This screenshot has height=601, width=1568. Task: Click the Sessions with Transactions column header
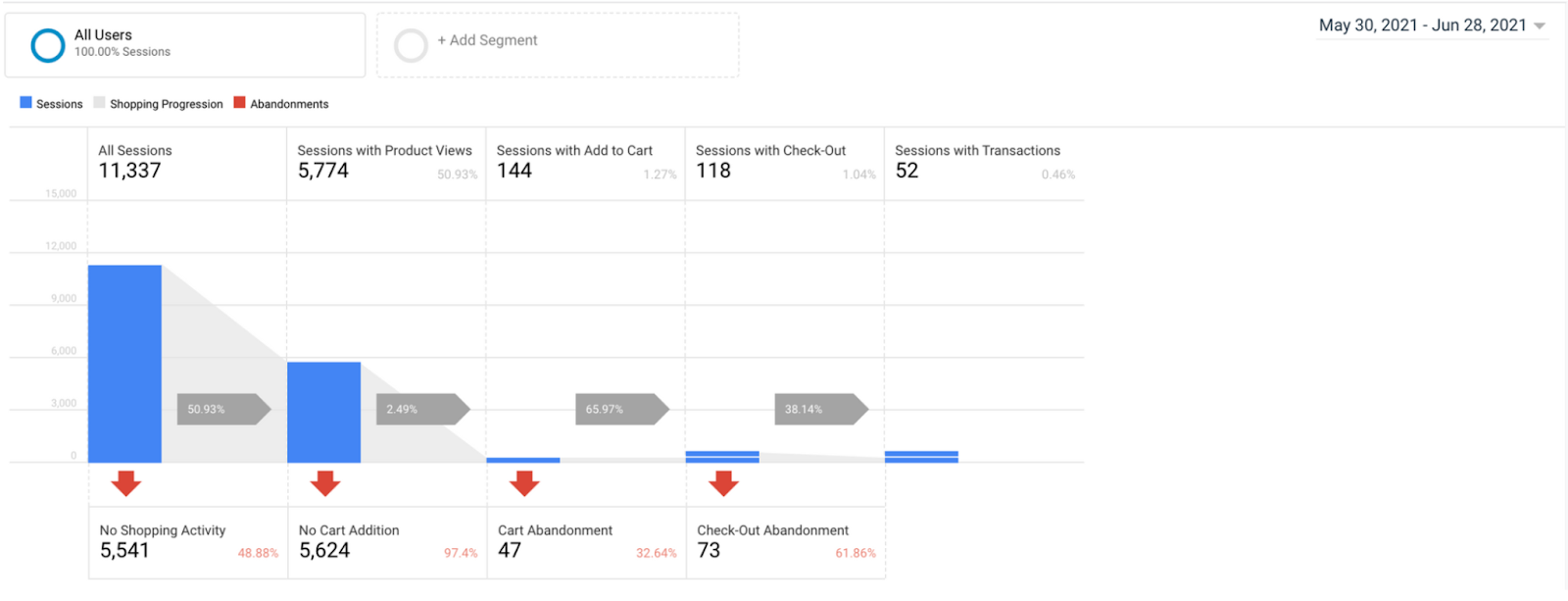tap(977, 150)
